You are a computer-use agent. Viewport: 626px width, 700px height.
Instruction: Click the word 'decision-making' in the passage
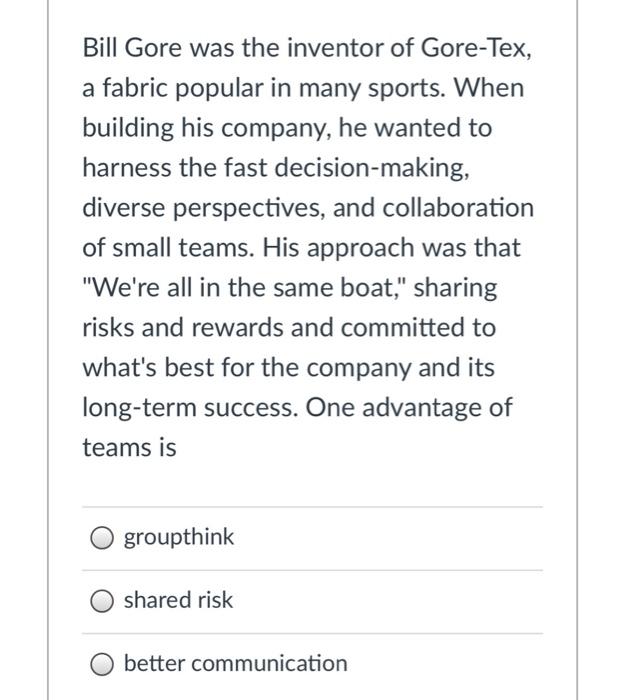370,169
